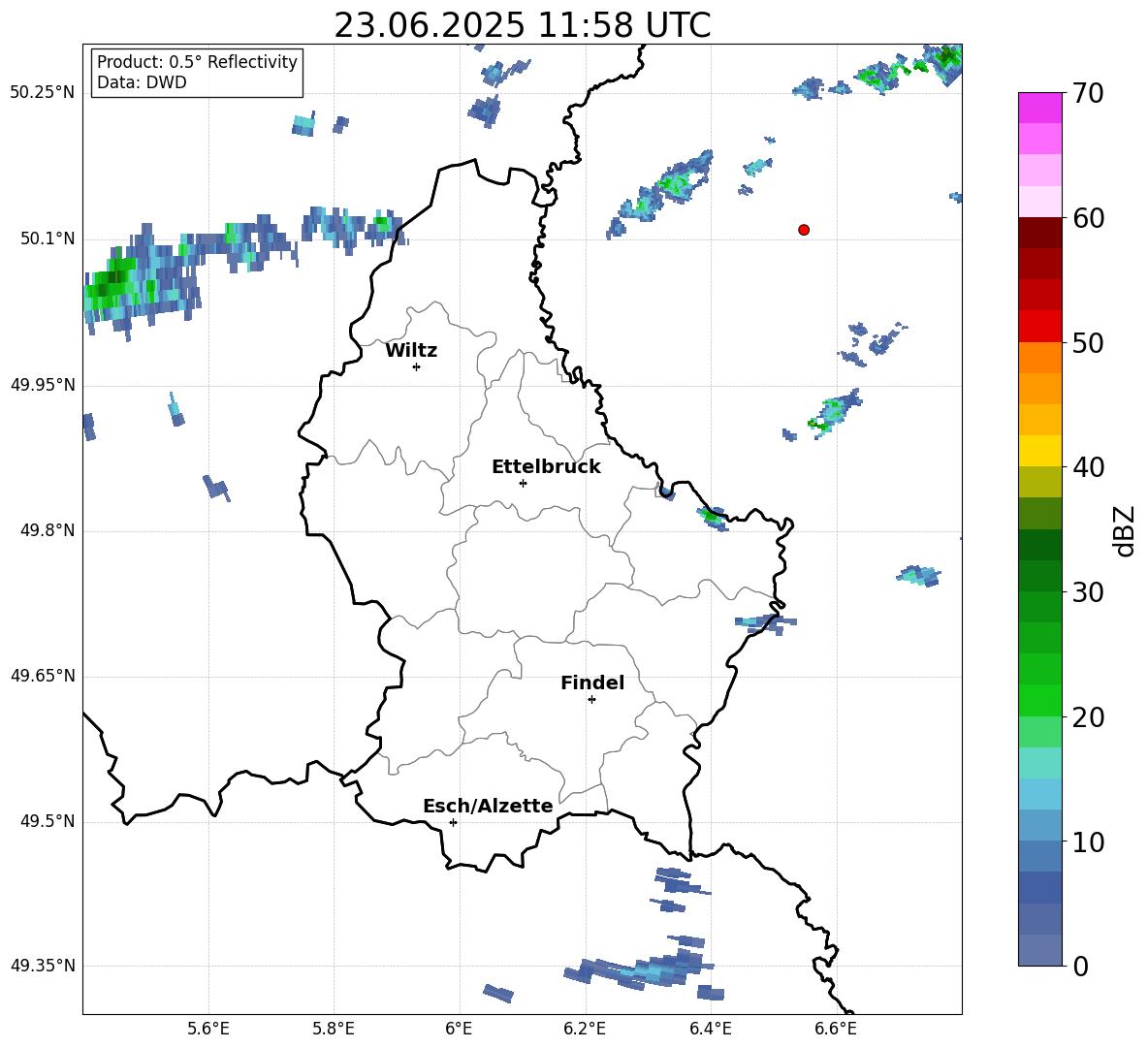
Task: Click the 49.5°N latitude label
Action: click(x=48, y=821)
